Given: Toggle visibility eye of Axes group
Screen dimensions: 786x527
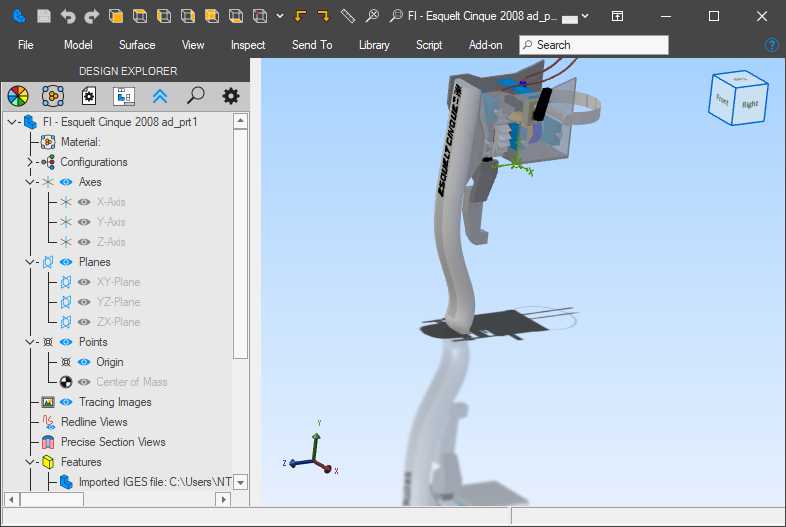Looking at the screenshot, I should [66, 182].
